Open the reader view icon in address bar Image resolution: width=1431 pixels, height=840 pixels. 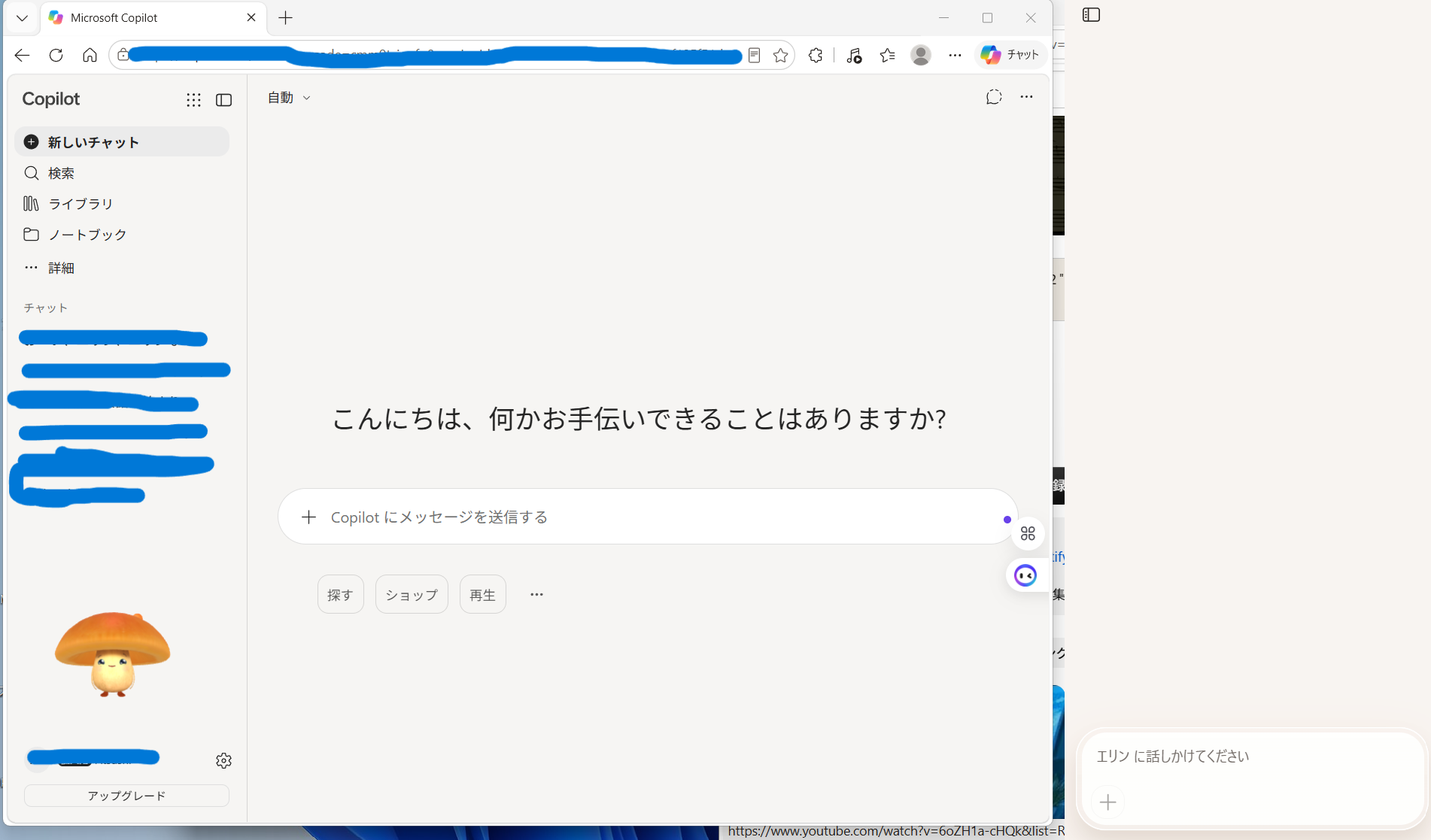754,55
